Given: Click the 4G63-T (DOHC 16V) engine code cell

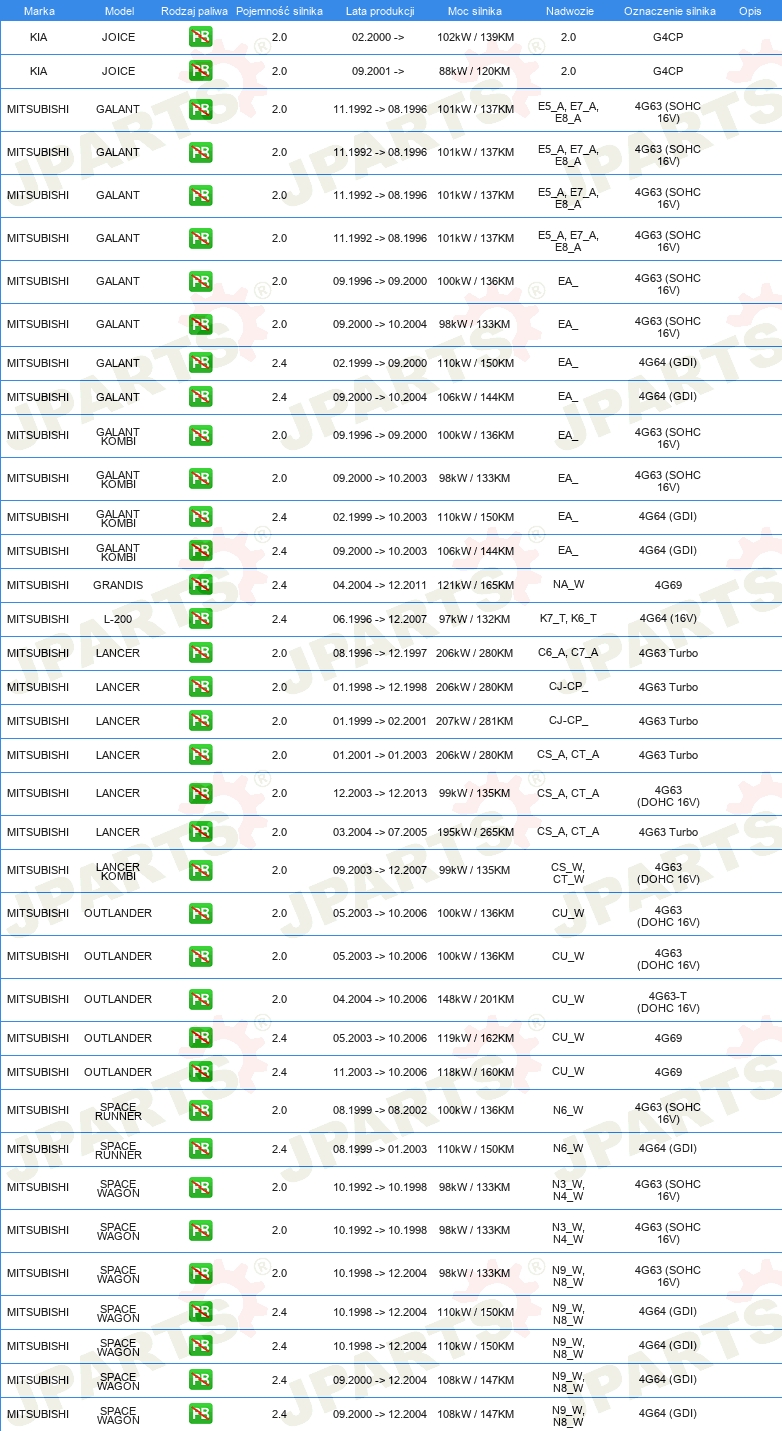Looking at the screenshot, I should pyautogui.click(x=668, y=1002).
